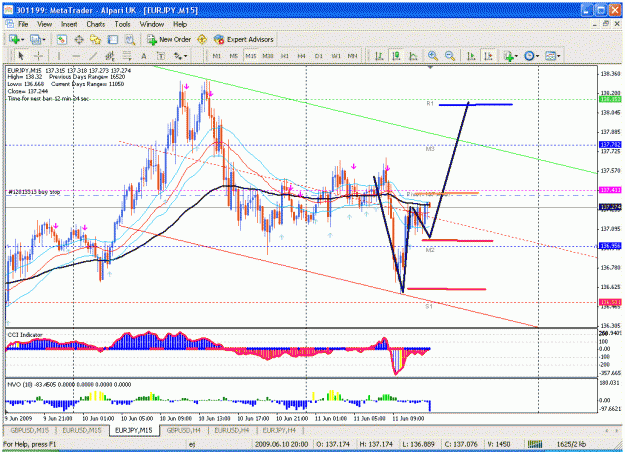Select the Horizontal Line drawing tool
The height and width of the screenshot is (452, 625).
point(76,56)
